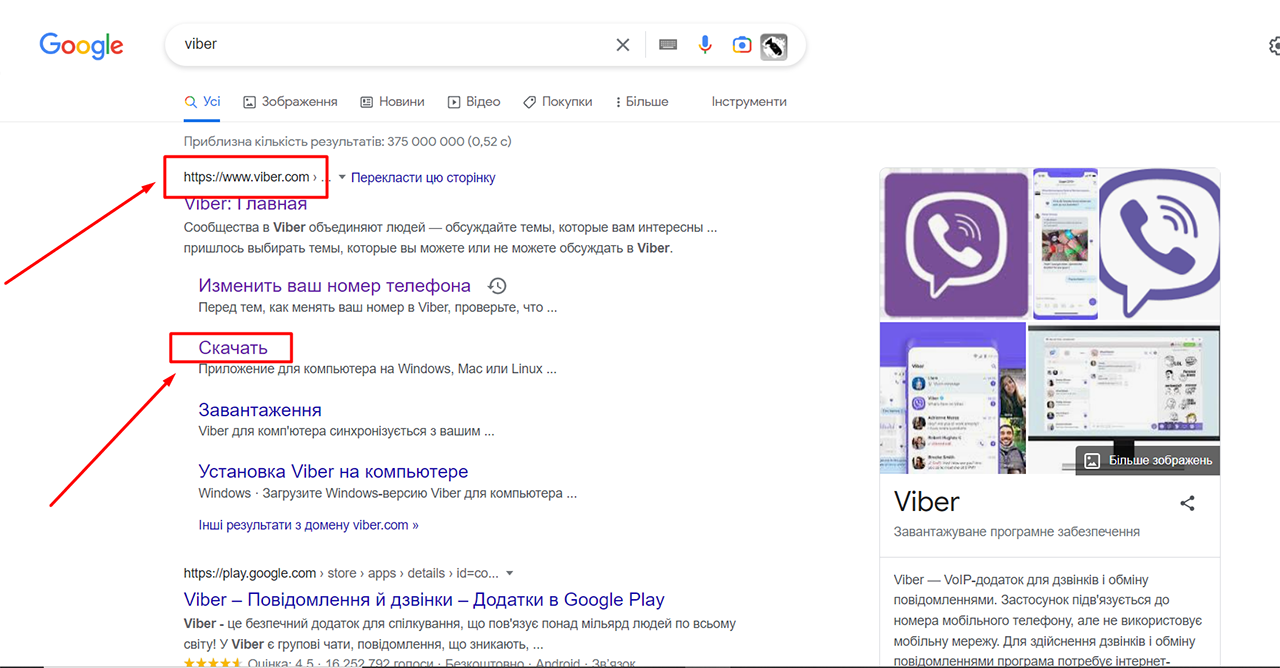The height and width of the screenshot is (668, 1280).
Task: Open image search via the camera icon
Action: tap(741, 45)
